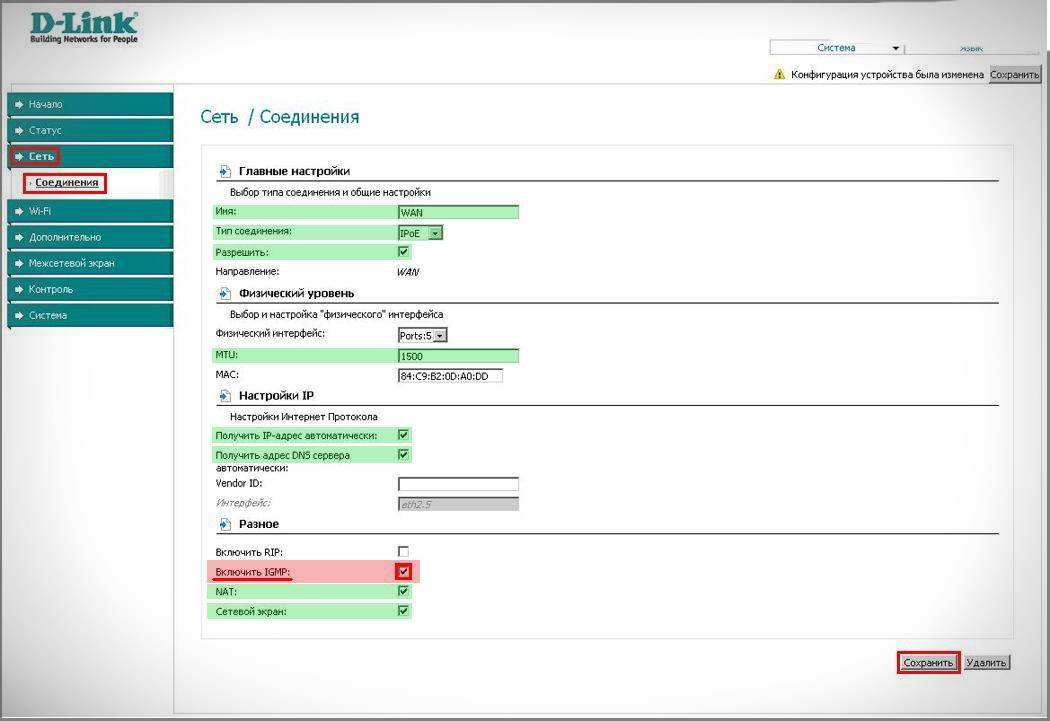Click the arrow icon beside Wi-Fi

click(19, 211)
